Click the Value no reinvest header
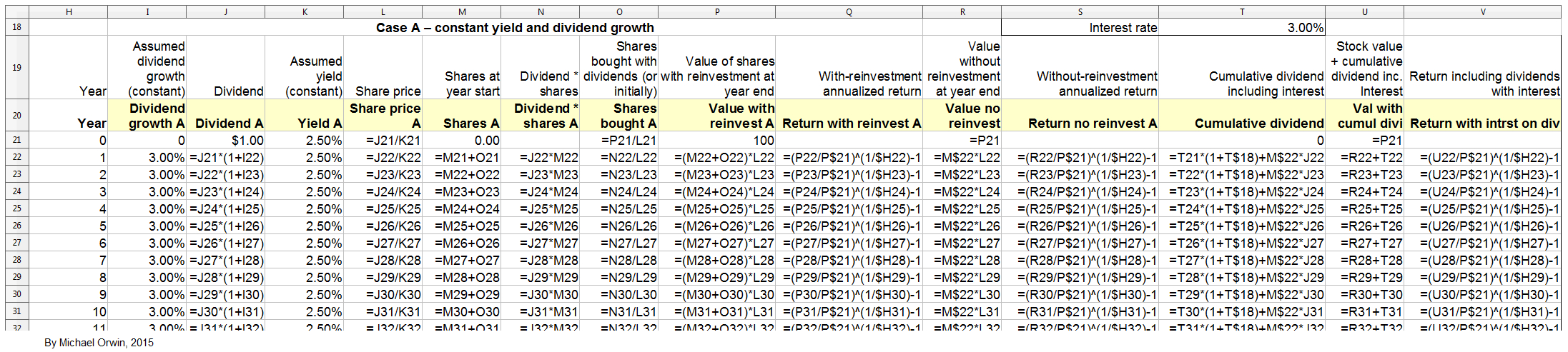This screenshot has height=352, width=1568. 962,116
